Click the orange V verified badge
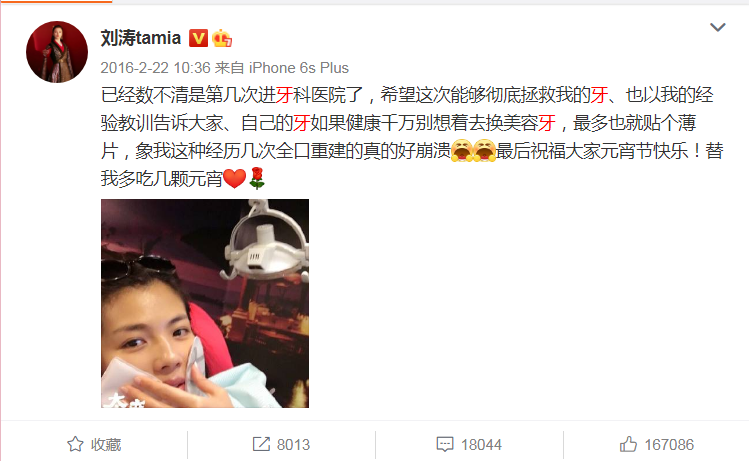 (198, 38)
